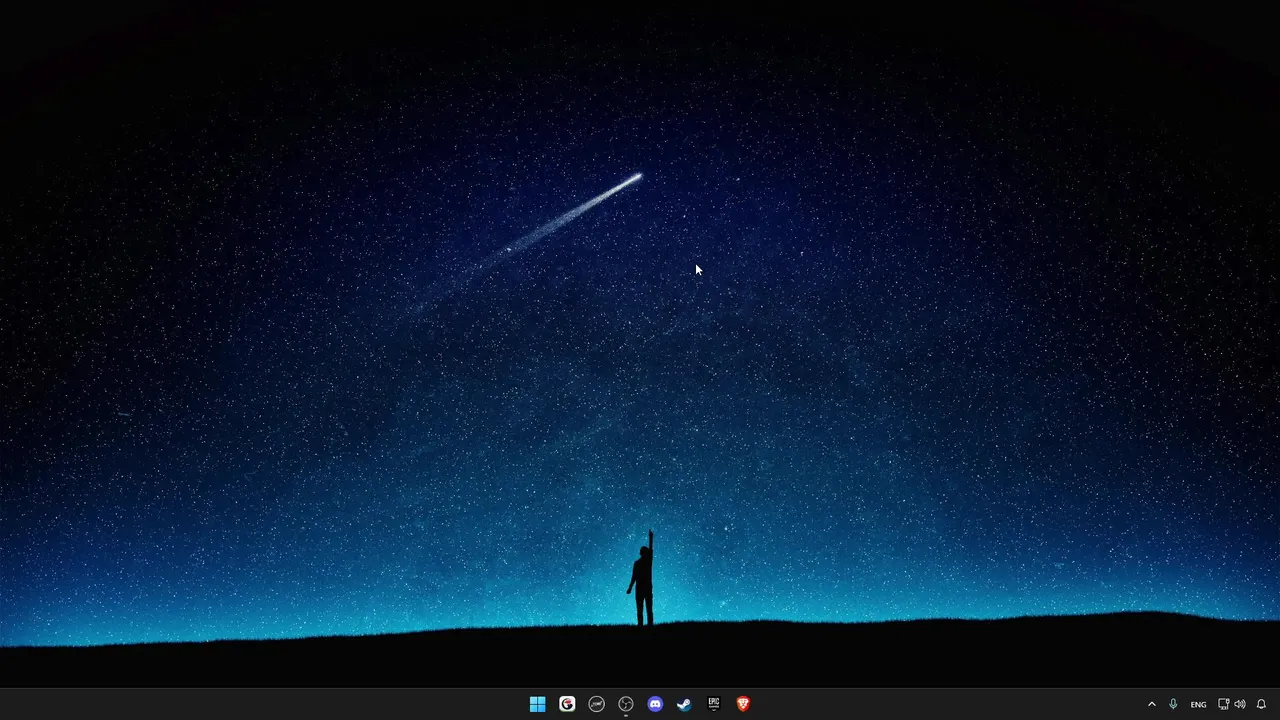Open the Windows Start menu
The image size is (1280, 720).
[x=537, y=704]
